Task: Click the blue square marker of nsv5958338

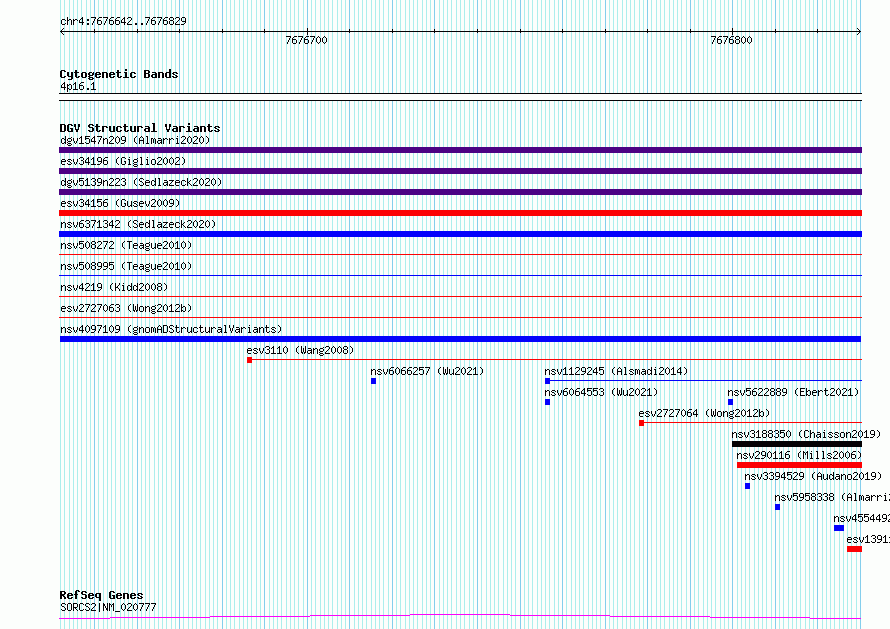Action: (778, 507)
